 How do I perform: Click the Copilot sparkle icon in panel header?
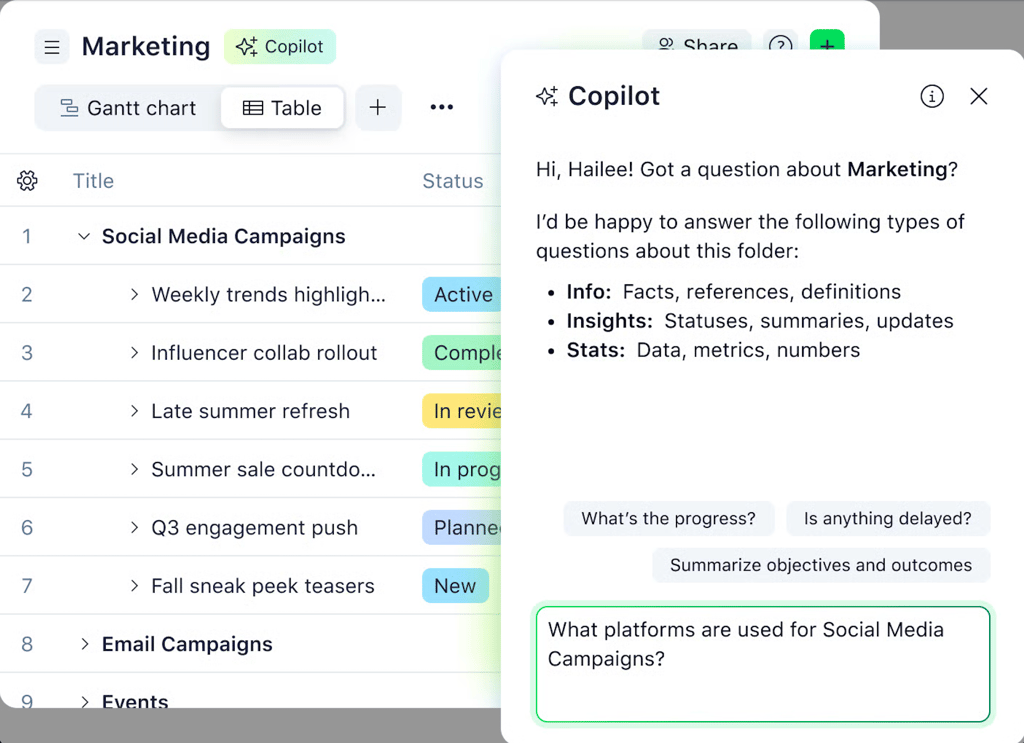click(x=547, y=96)
